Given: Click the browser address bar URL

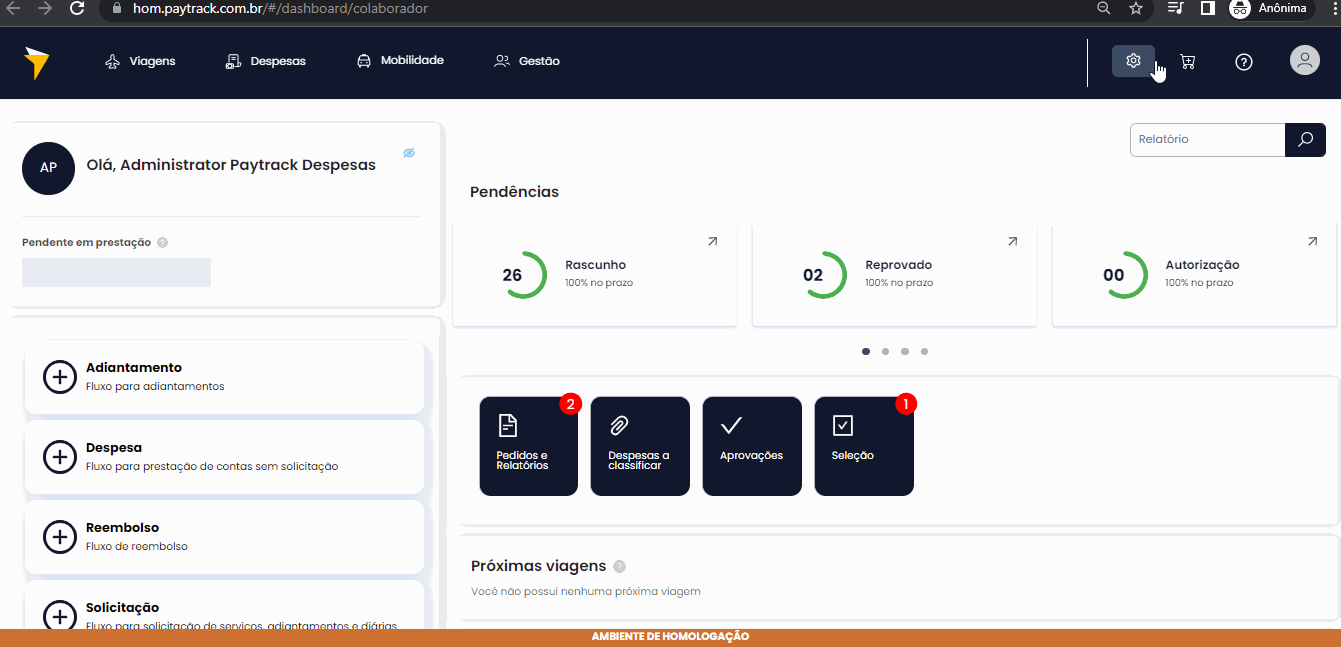Looking at the screenshot, I should point(280,8).
